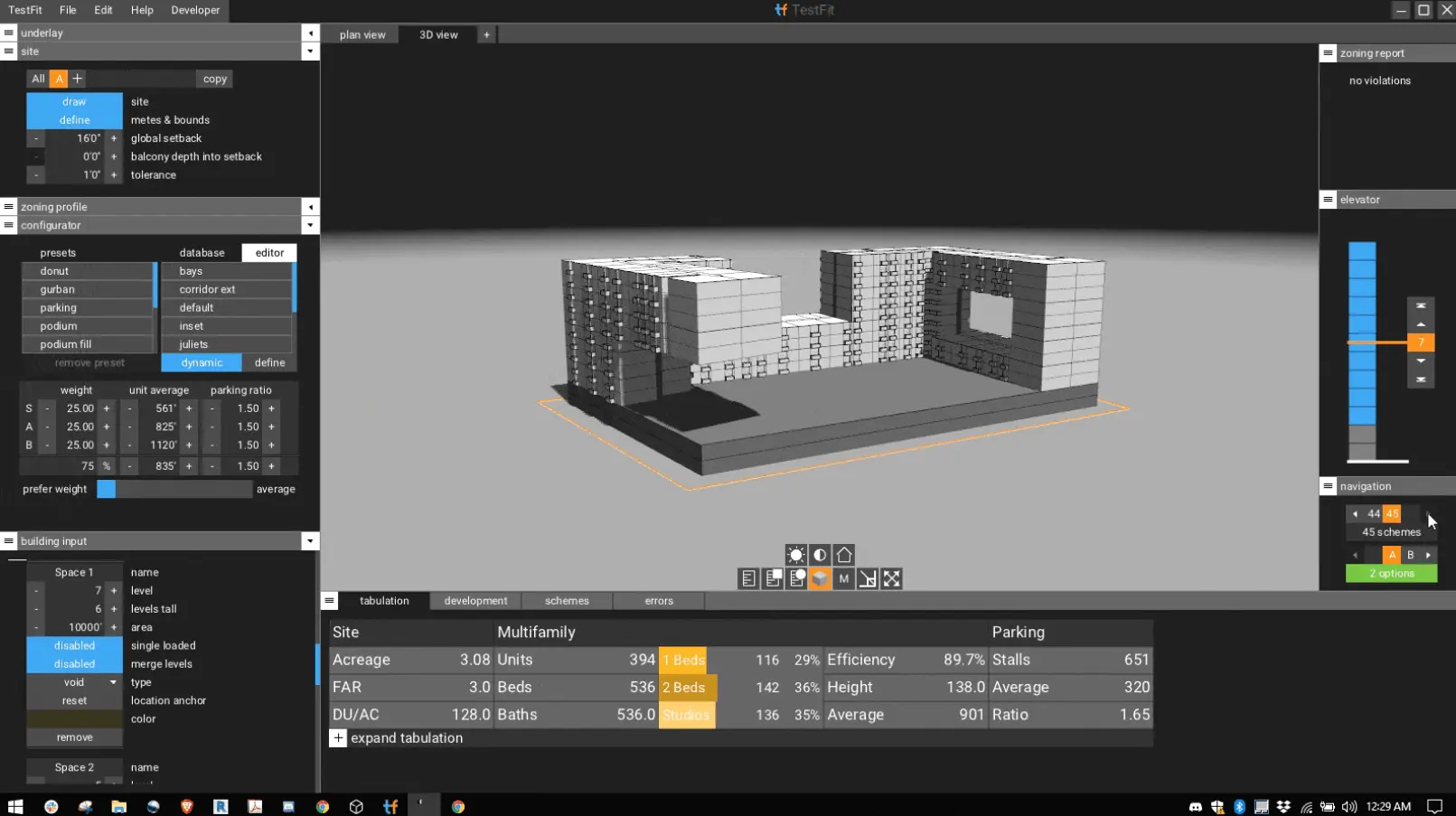Open the Developer menu

pos(195,10)
